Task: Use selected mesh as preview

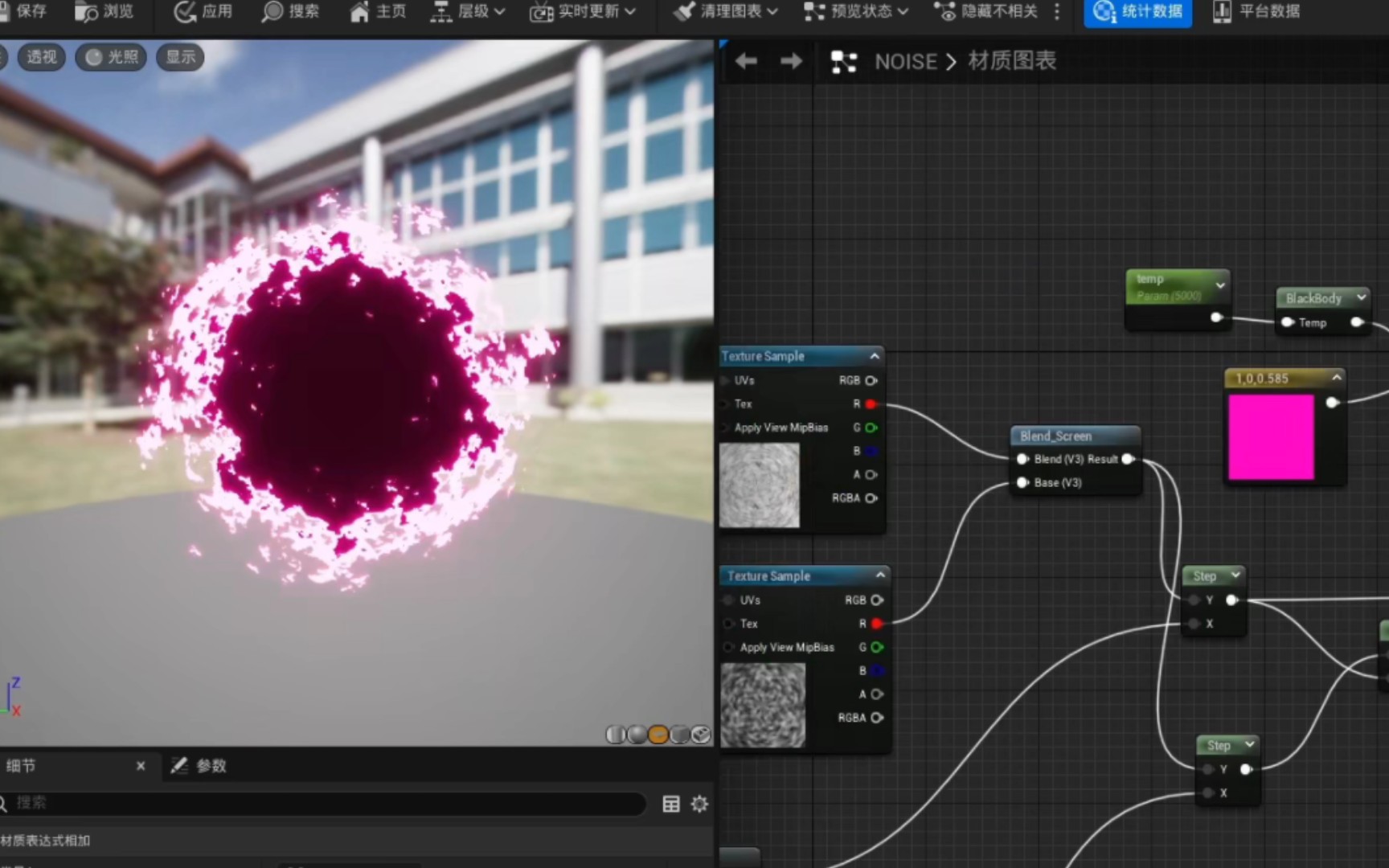Action: (x=701, y=735)
